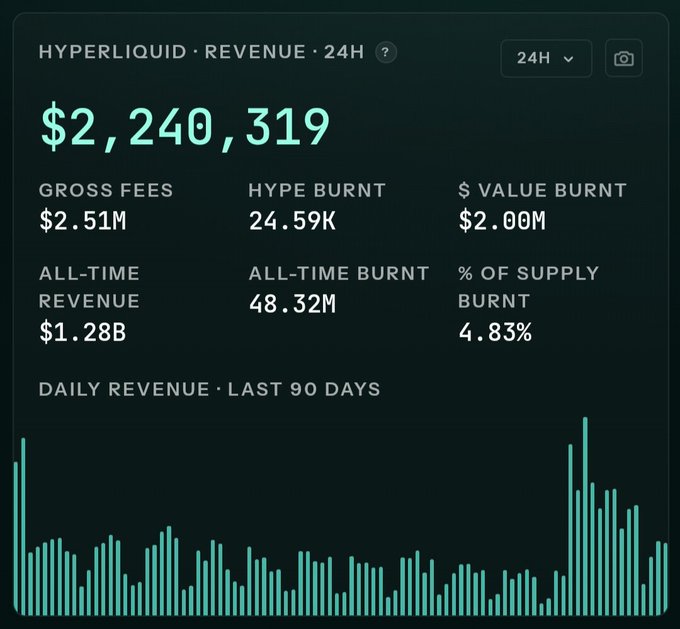
Task: Click the Daily Revenue Last 90 Days heading
Action: (x=209, y=389)
